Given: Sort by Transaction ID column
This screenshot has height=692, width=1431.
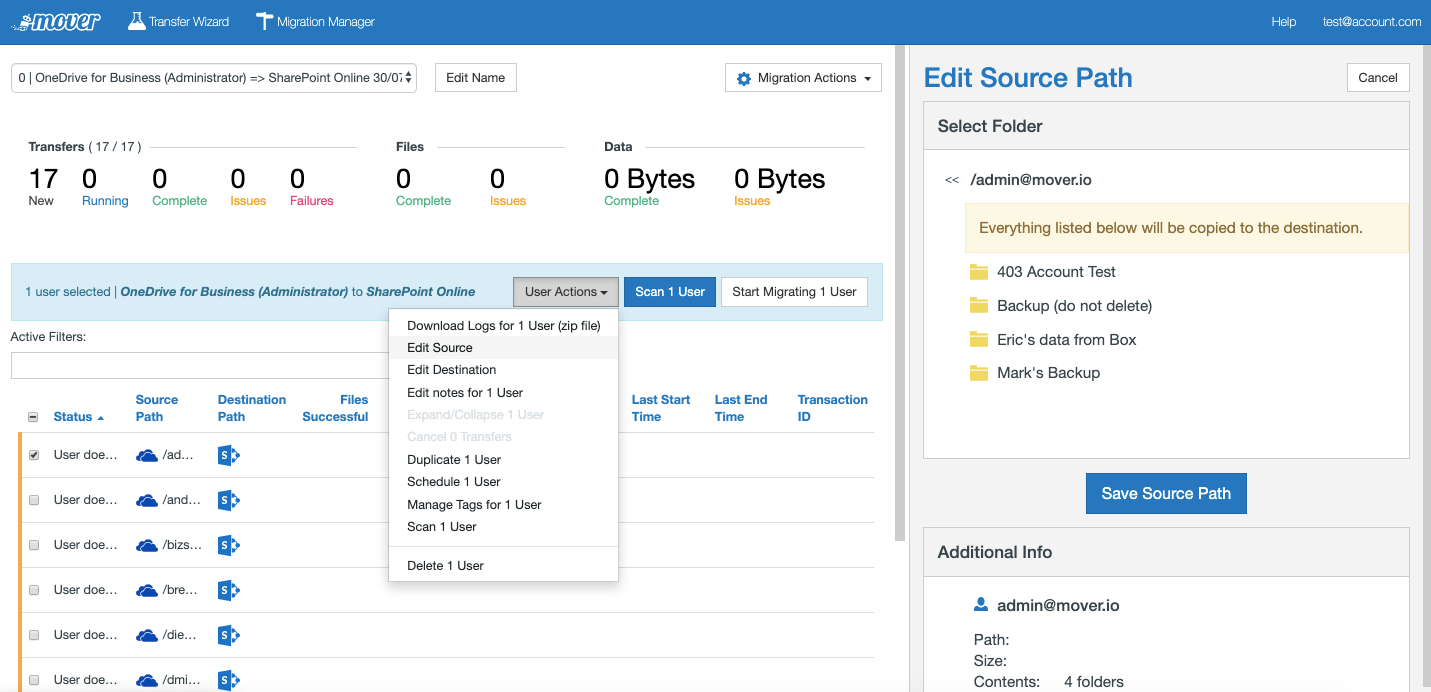Looking at the screenshot, I should (833, 408).
